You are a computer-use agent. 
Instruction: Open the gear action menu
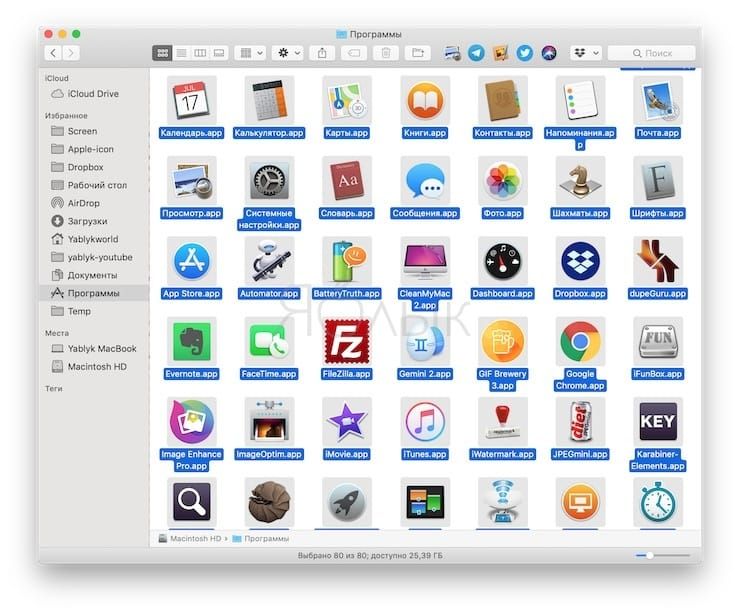(288, 53)
